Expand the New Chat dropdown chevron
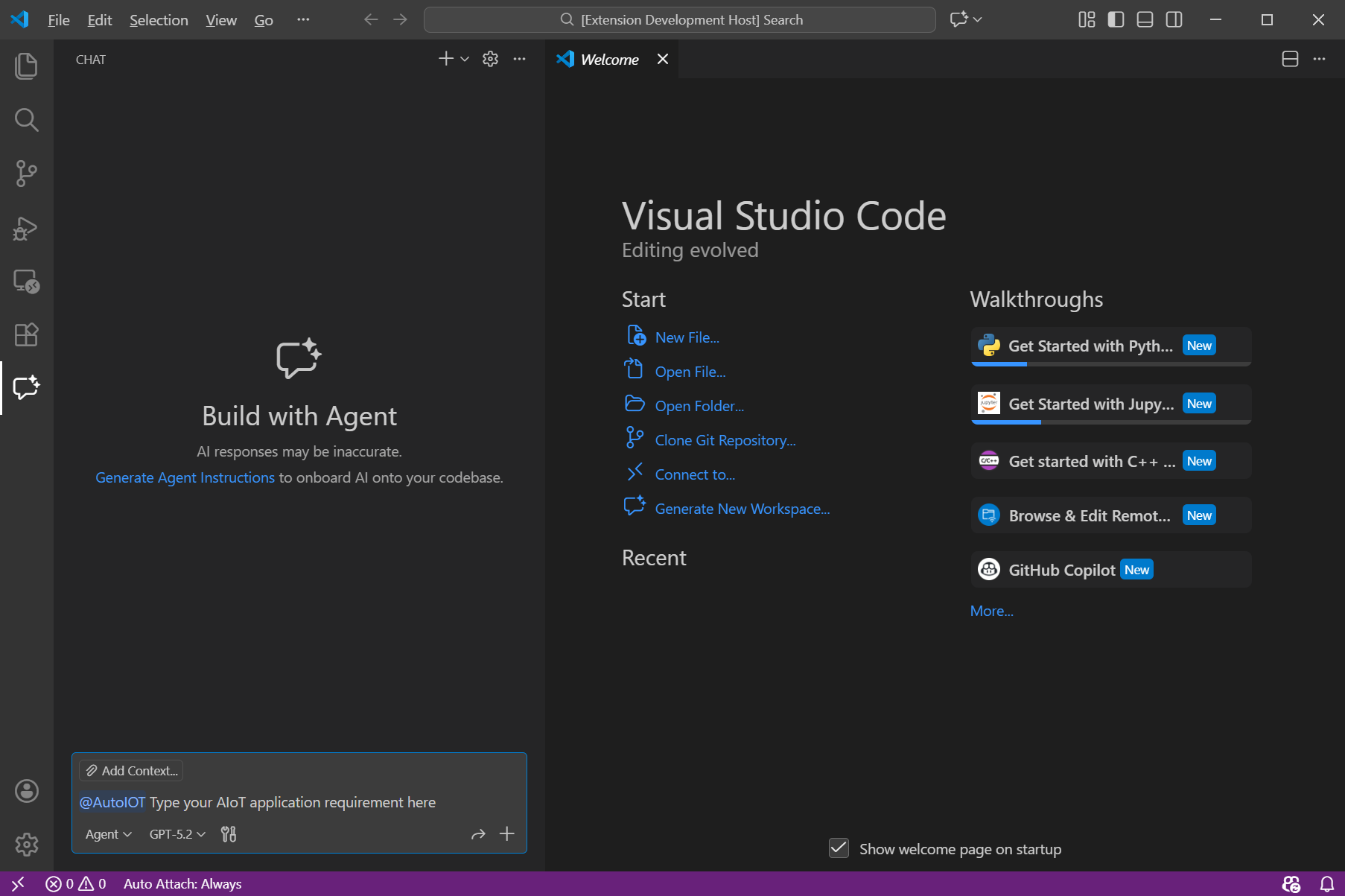 465,59
